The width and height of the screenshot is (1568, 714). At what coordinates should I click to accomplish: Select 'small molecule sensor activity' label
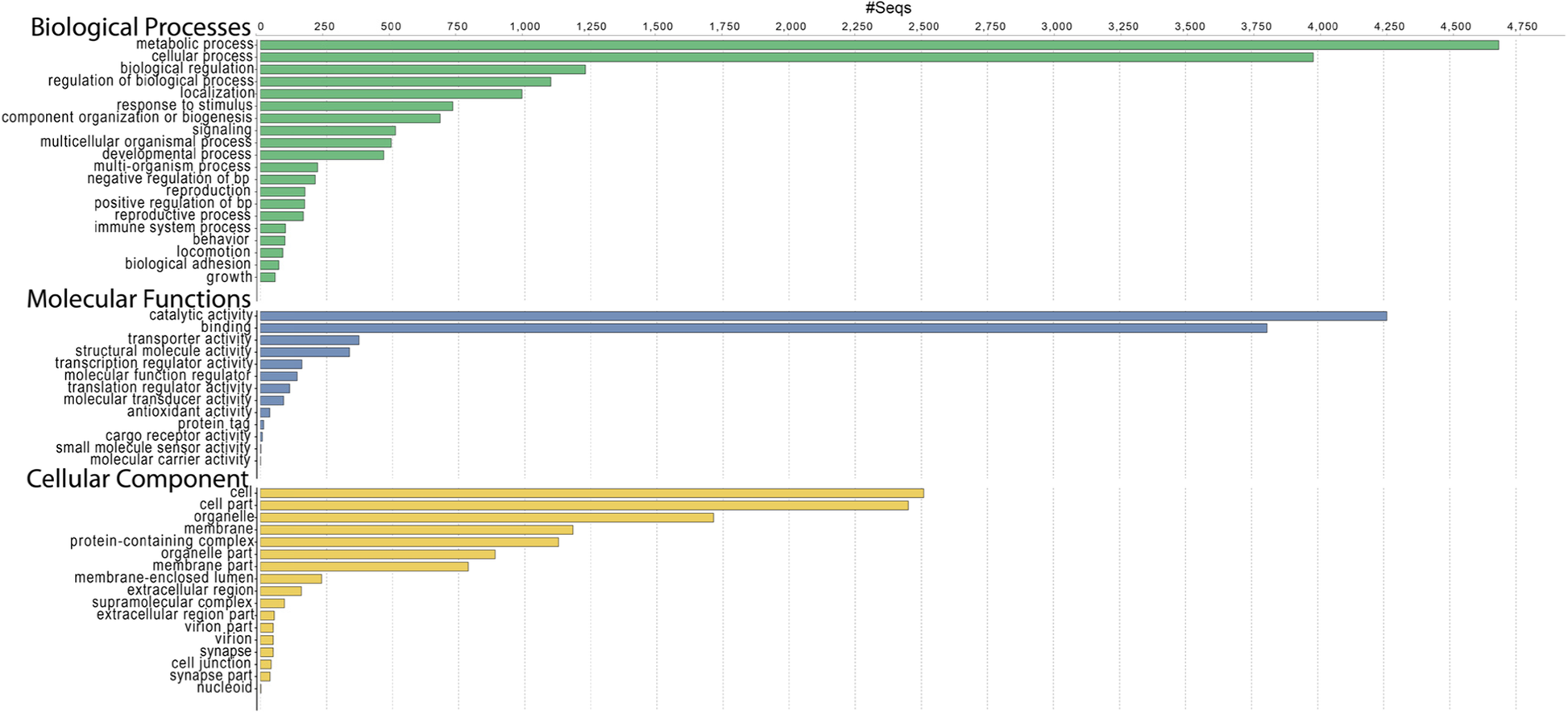pos(153,448)
